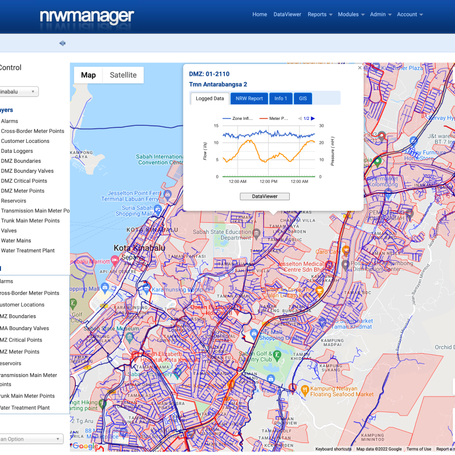This screenshot has width=455, height=455.
Task: Click the previous-page arrow in the chart legend
Action: 300,118
